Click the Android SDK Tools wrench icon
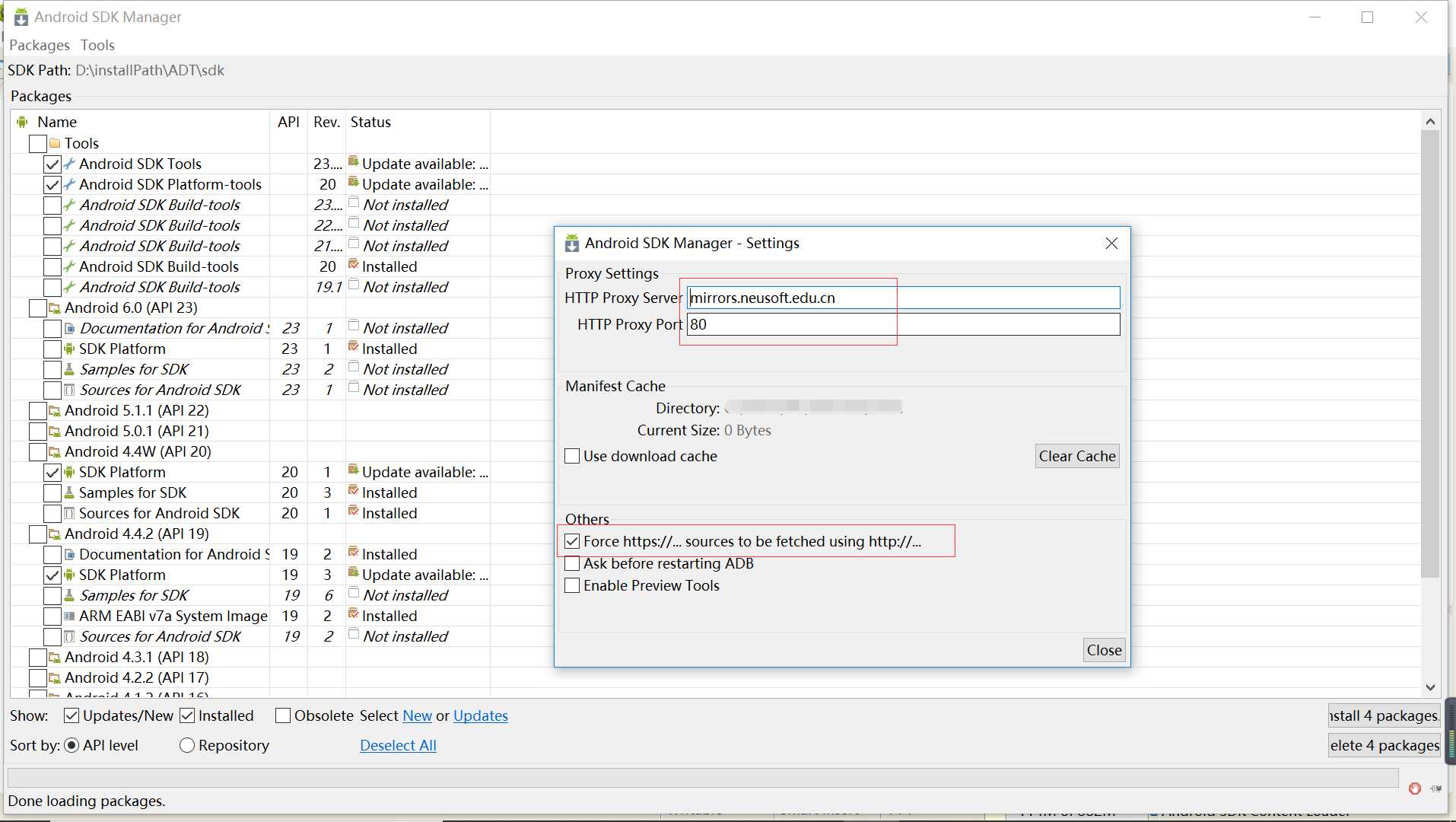This screenshot has height=822, width=1456. [69, 164]
